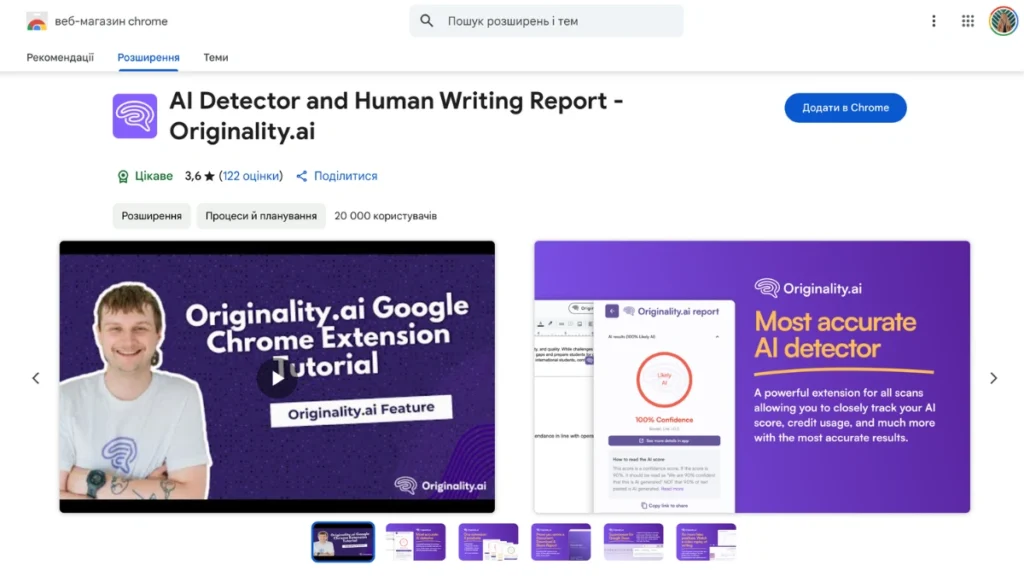Switch to the Теми tab

coord(215,58)
